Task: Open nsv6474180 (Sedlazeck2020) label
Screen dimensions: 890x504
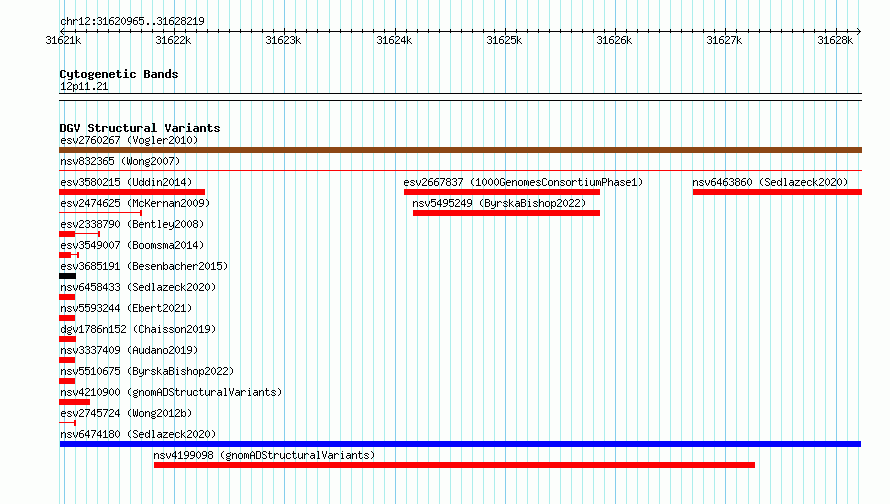Action: [138, 434]
